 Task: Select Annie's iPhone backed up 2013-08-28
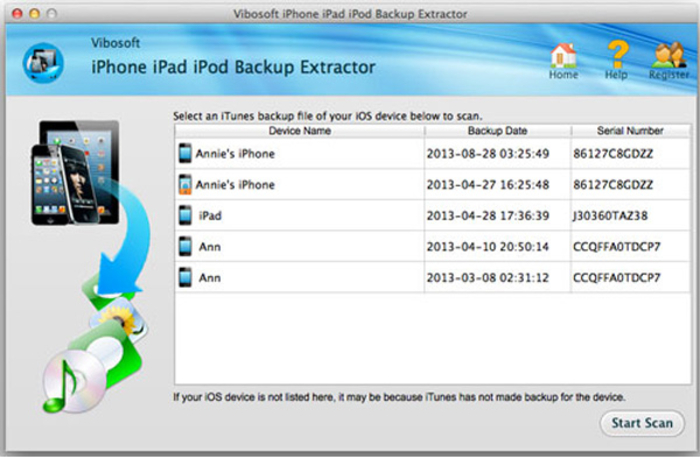[235, 154]
